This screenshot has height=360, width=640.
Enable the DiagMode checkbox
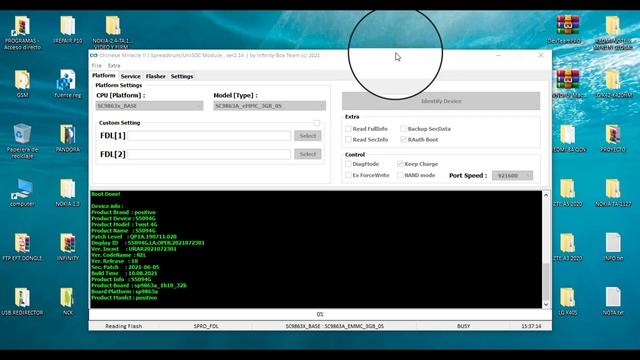click(x=348, y=164)
